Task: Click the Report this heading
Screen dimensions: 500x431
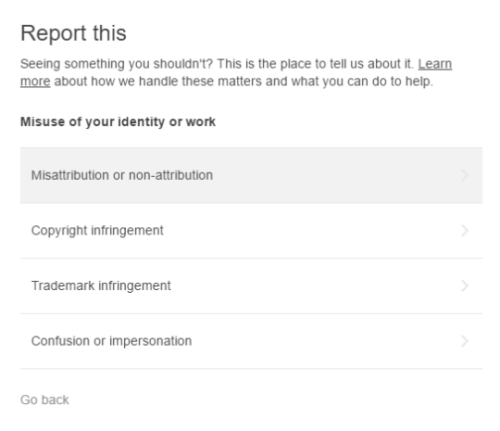Action: click(73, 33)
